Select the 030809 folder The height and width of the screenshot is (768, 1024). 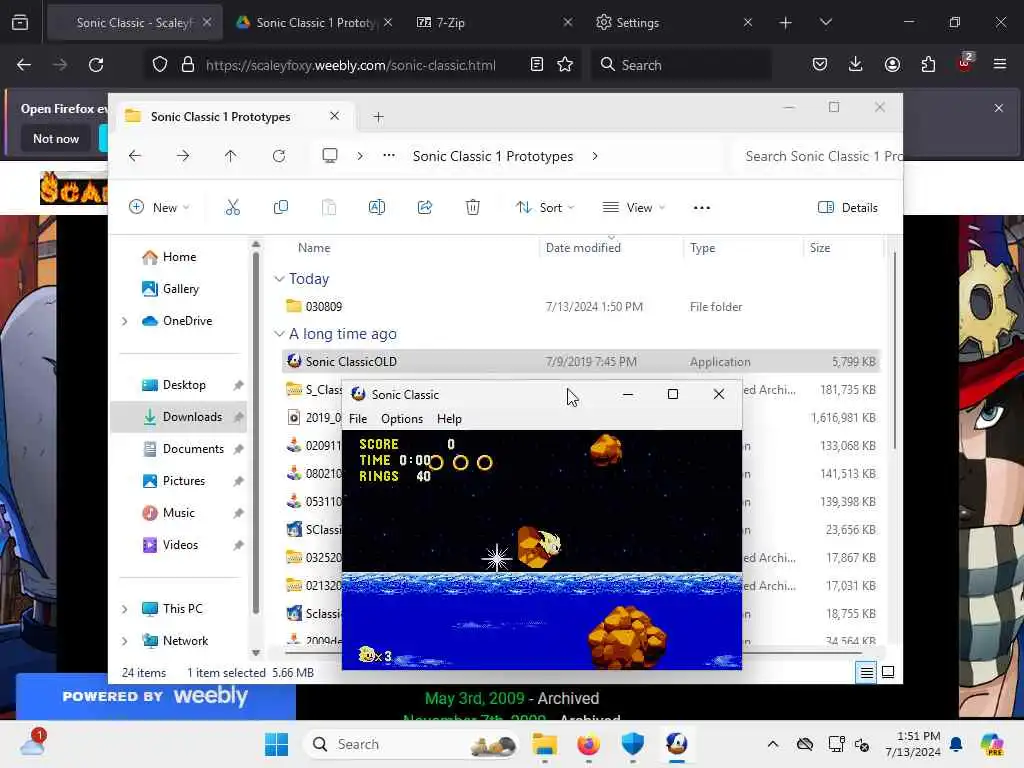[x=581, y=306]
